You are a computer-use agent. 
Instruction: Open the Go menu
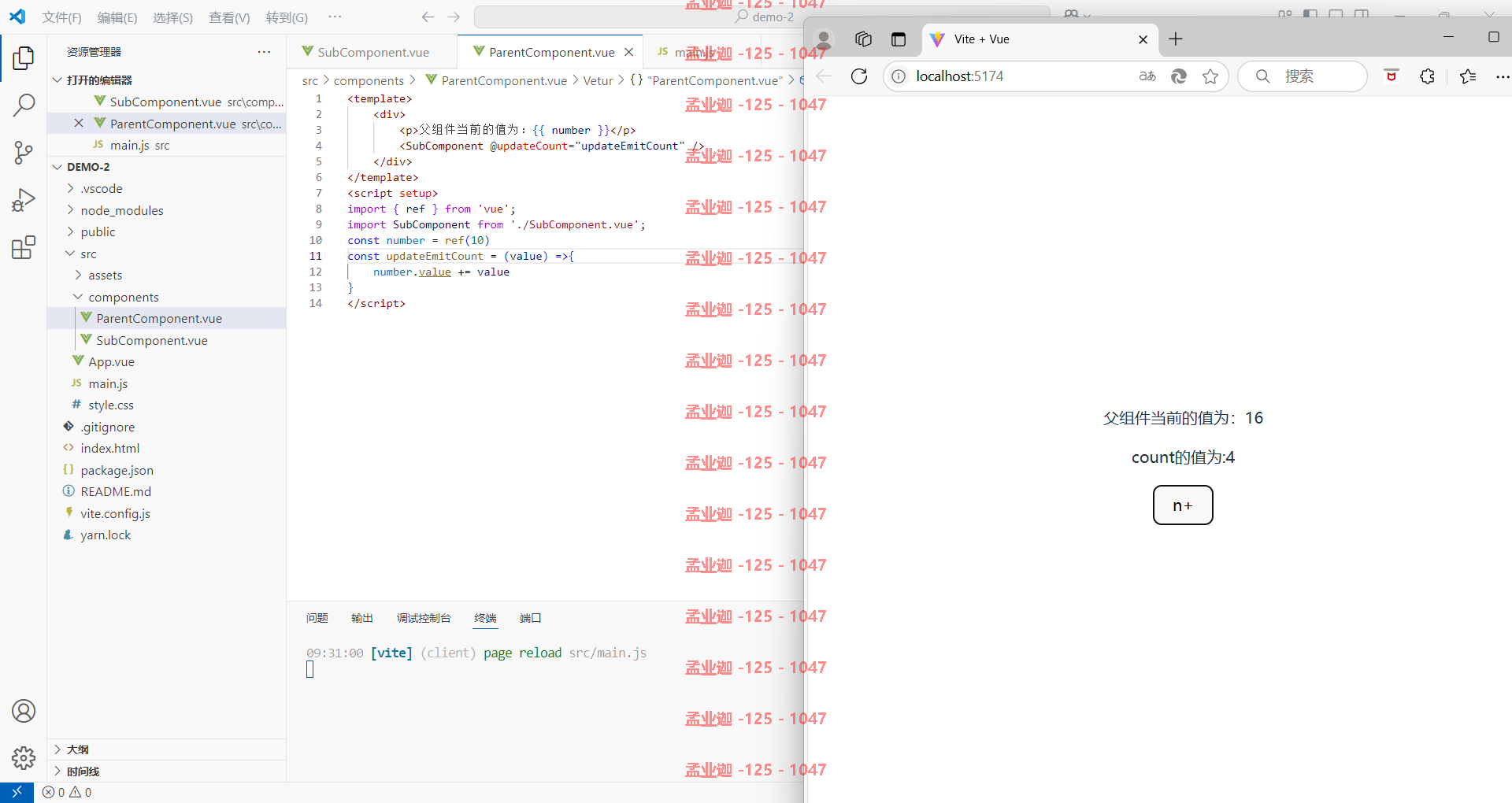pyautogui.click(x=287, y=17)
